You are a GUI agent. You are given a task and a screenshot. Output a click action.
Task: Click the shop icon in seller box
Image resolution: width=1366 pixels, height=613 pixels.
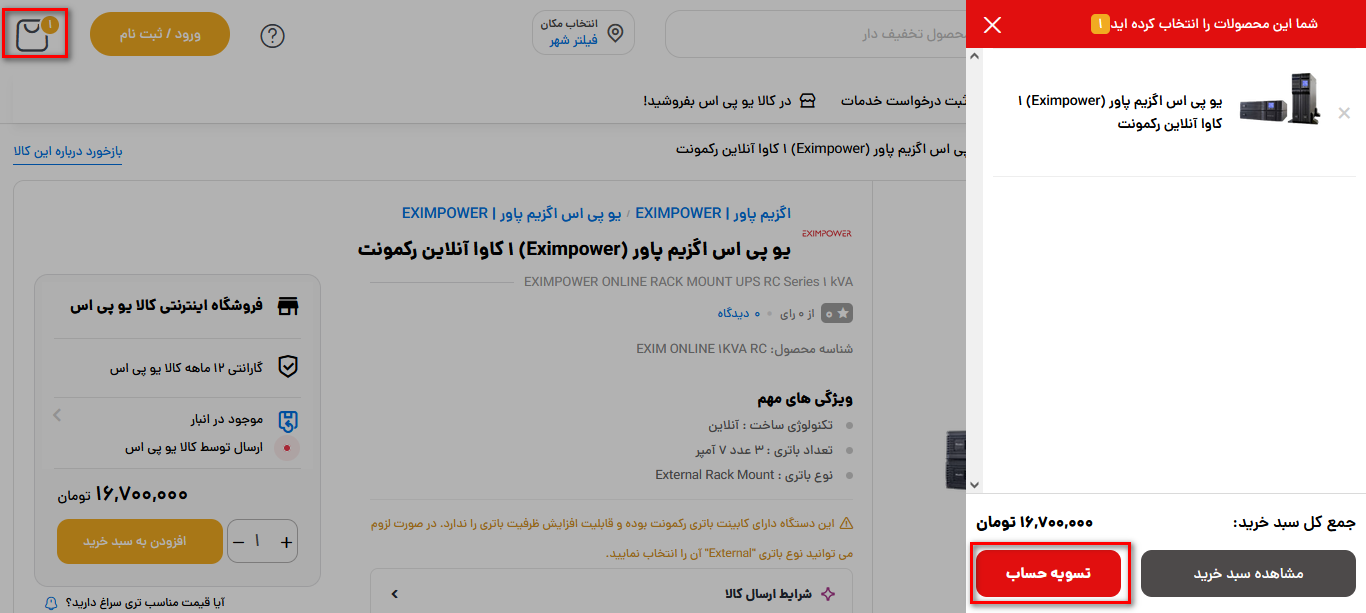coord(288,306)
